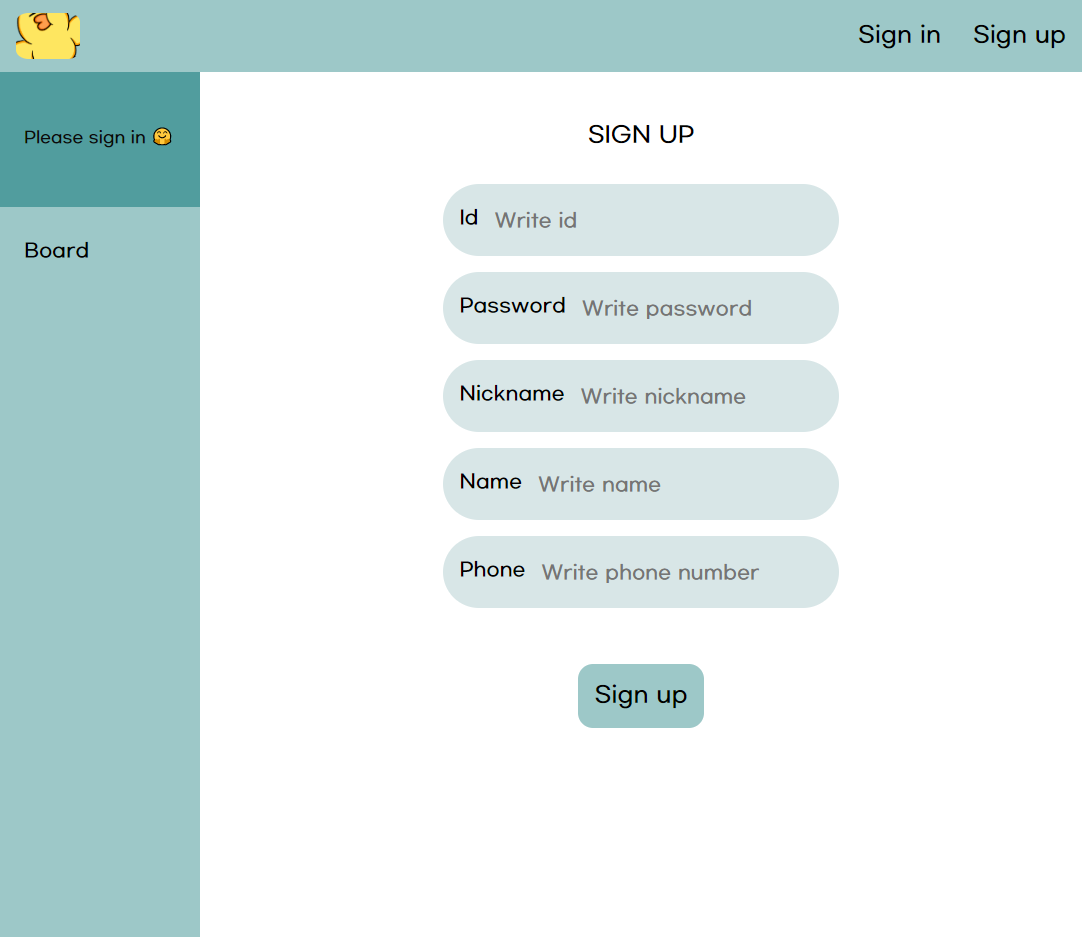Click the Name field label
This screenshot has height=937, width=1082.
(x=490, y=482)
